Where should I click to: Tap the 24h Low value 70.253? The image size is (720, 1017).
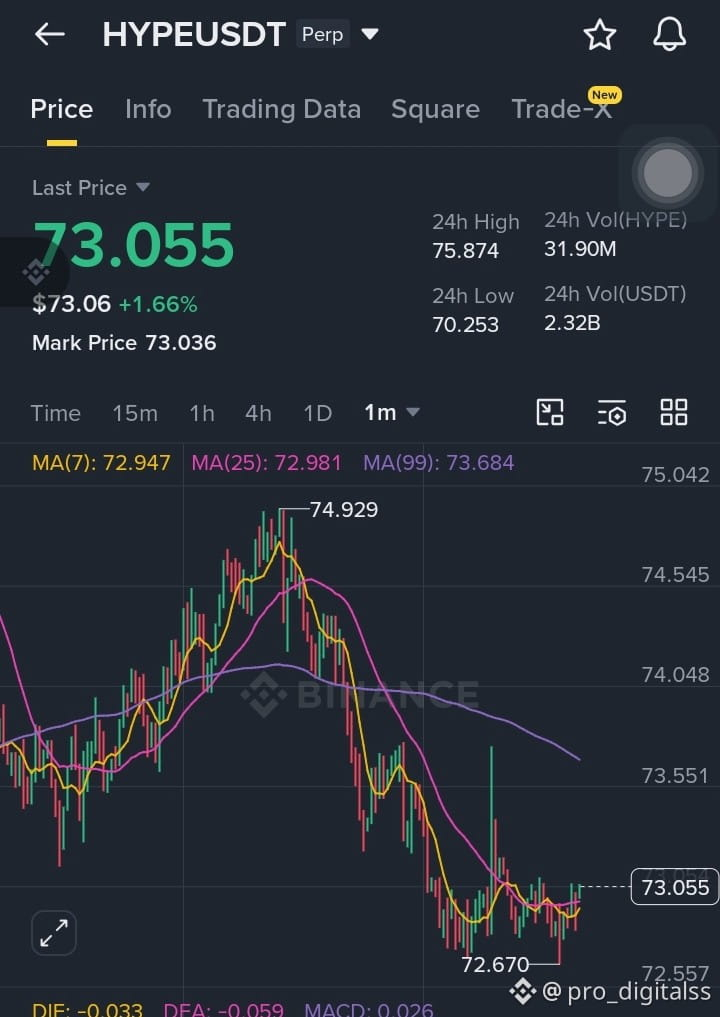pos(466,324)
